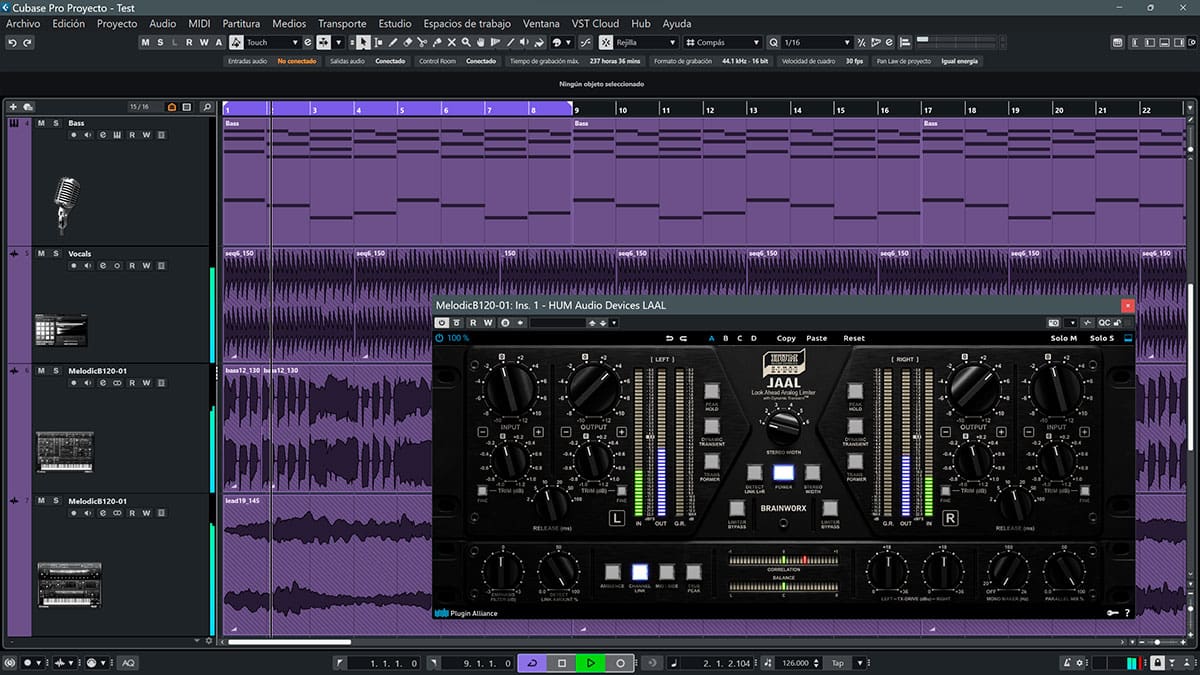Select the Glue tool
Image resolution: width=1200 pixels, height=675 pixels.
point(437,42)
